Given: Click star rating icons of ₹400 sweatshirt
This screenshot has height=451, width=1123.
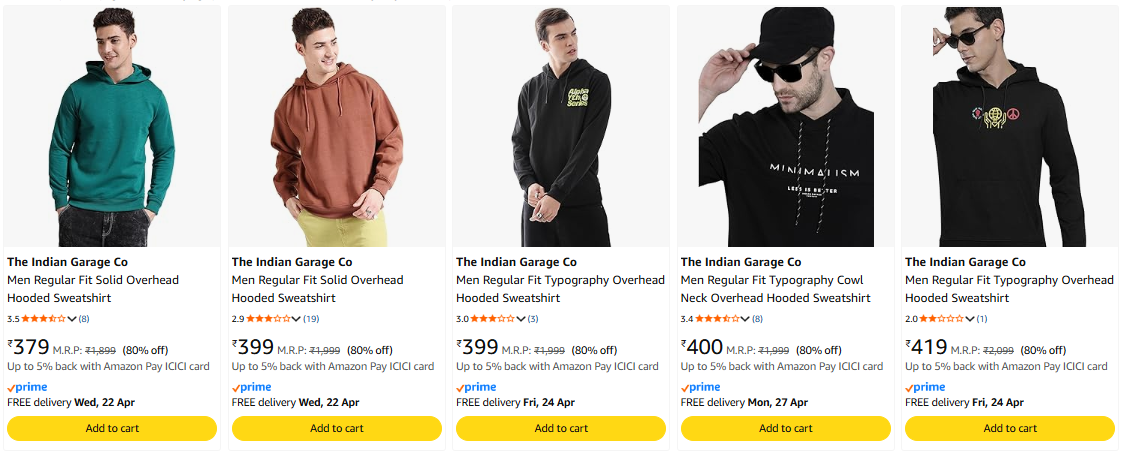Looking at the screenshot, I should pyautogui.click(x=717, y=319).
